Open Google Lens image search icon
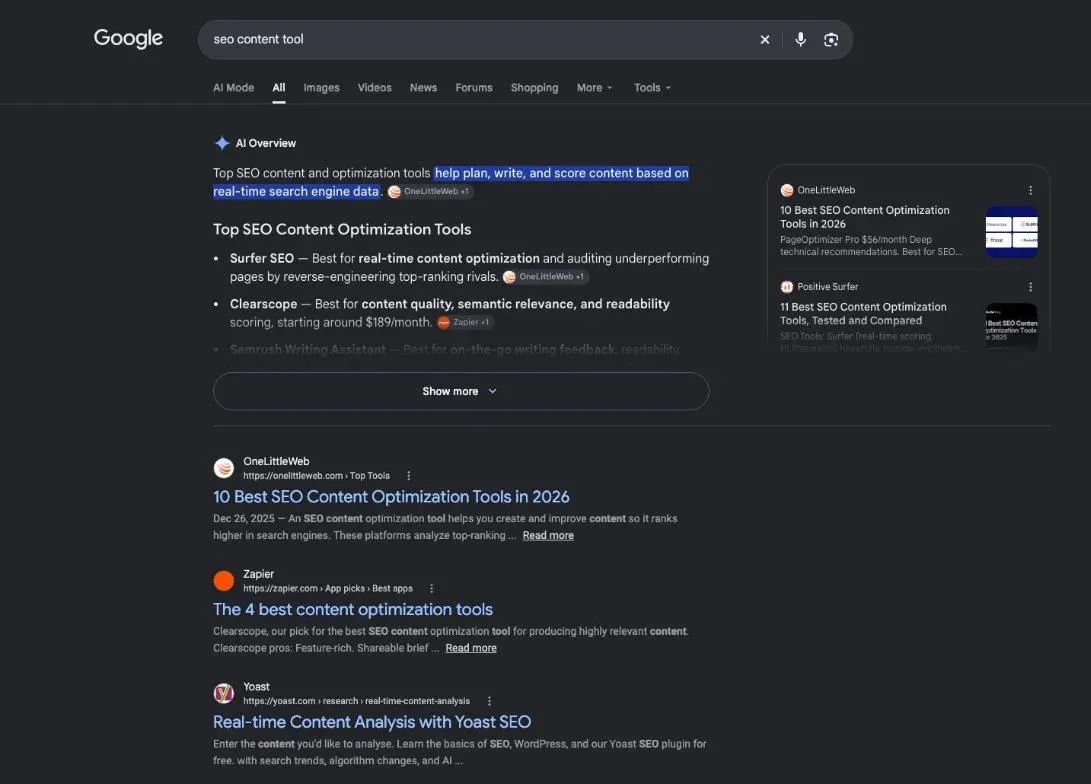1091x784 pixels. pos(831,40)
